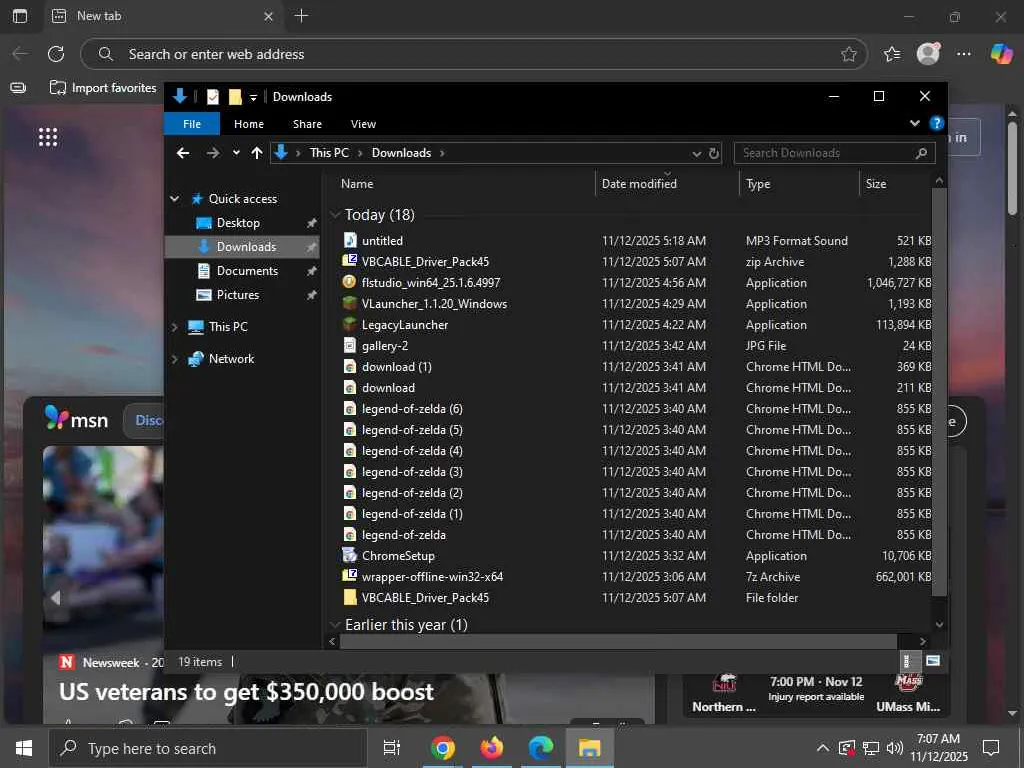
Task: Open the Home ribbon tab
Action: pyautogui.click(x=249, y=123)
